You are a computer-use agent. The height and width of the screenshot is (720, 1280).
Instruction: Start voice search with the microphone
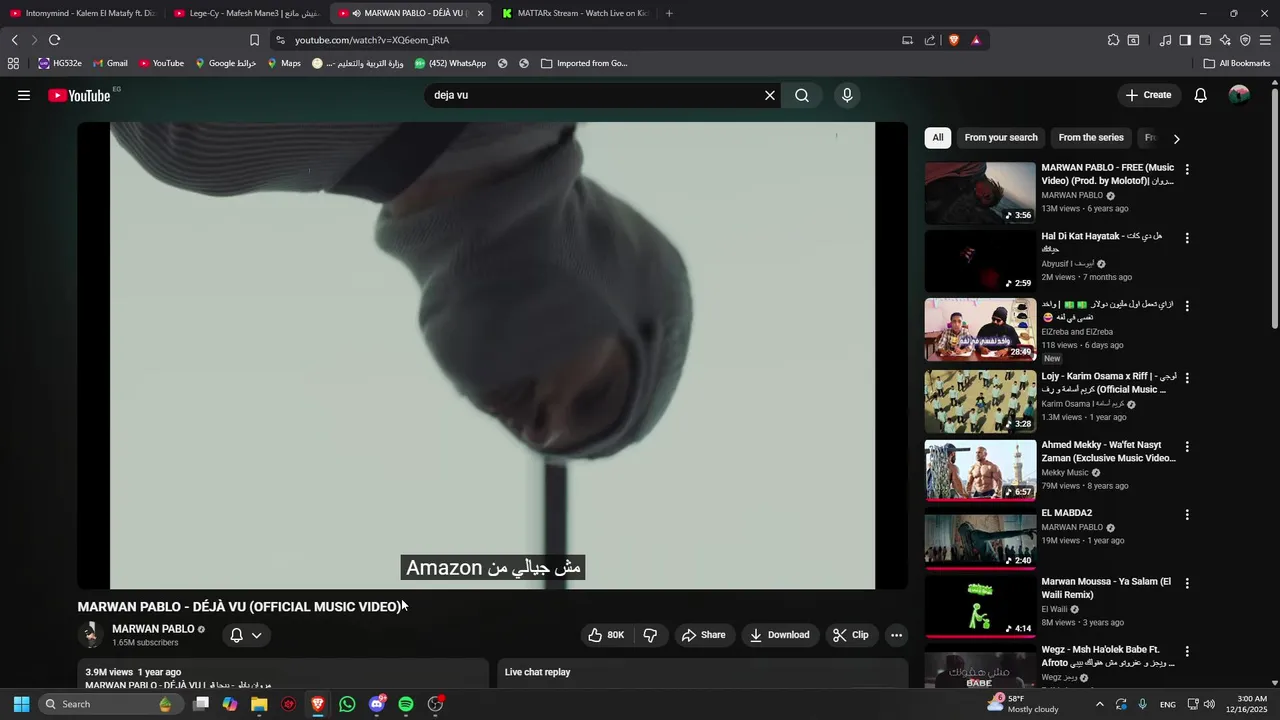coord(847,95)
